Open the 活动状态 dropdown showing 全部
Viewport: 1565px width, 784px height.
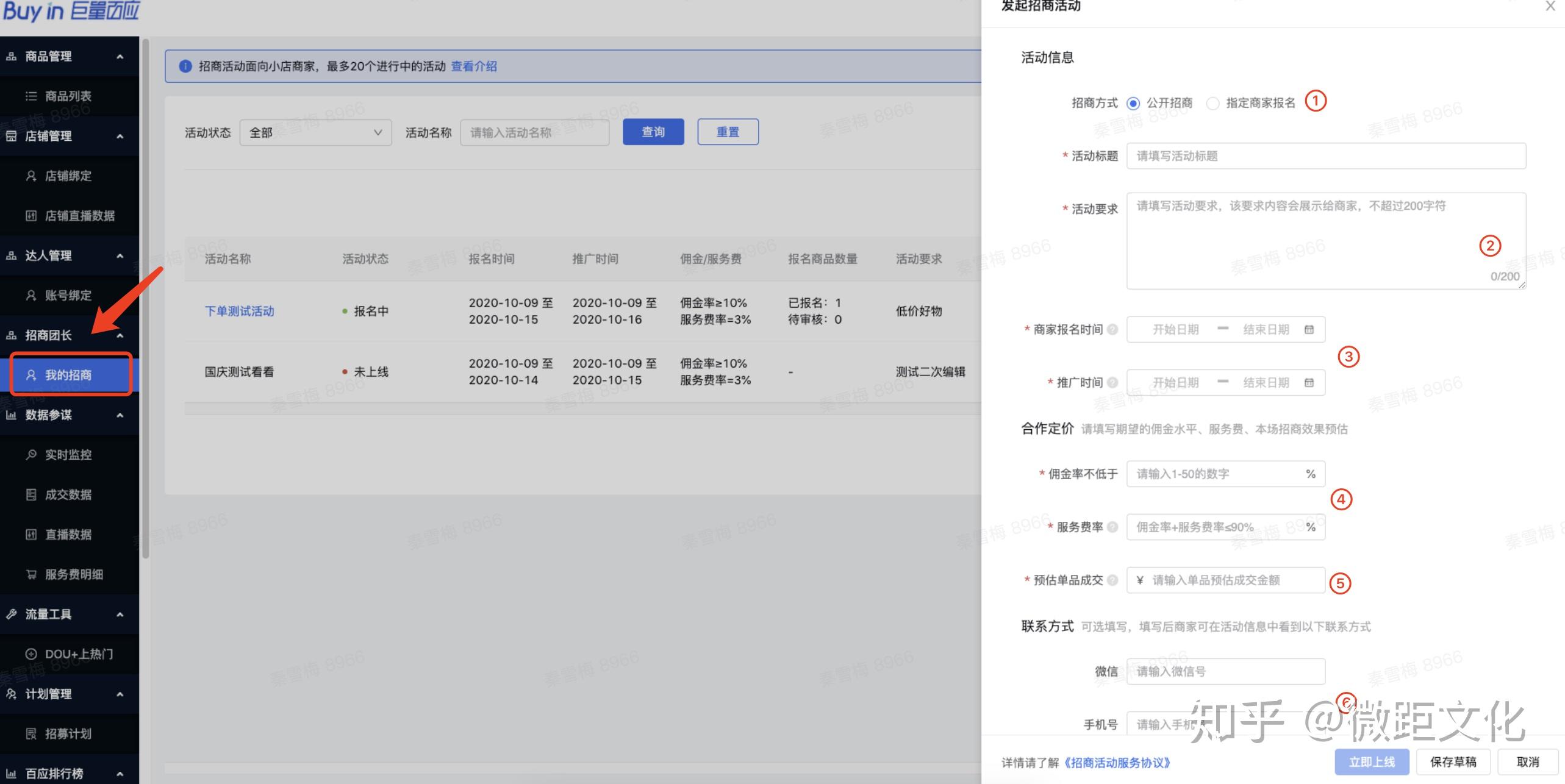[315, 132]
